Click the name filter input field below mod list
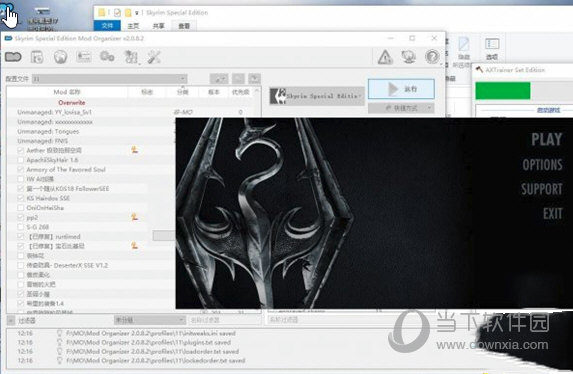The image size is (573, 374). pyautogui.click(x=225, y=320)
